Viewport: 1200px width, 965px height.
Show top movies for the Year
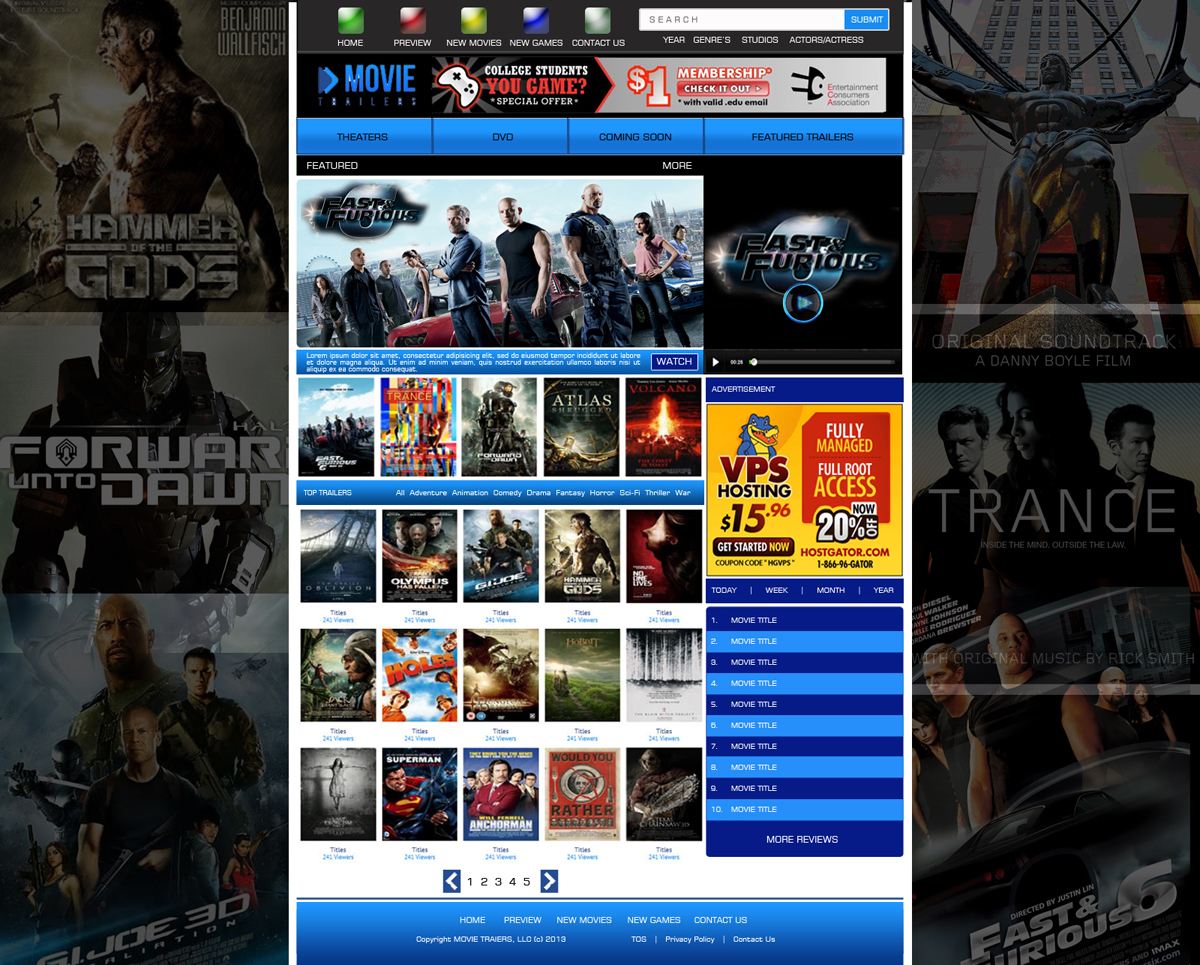coord(884,590)
